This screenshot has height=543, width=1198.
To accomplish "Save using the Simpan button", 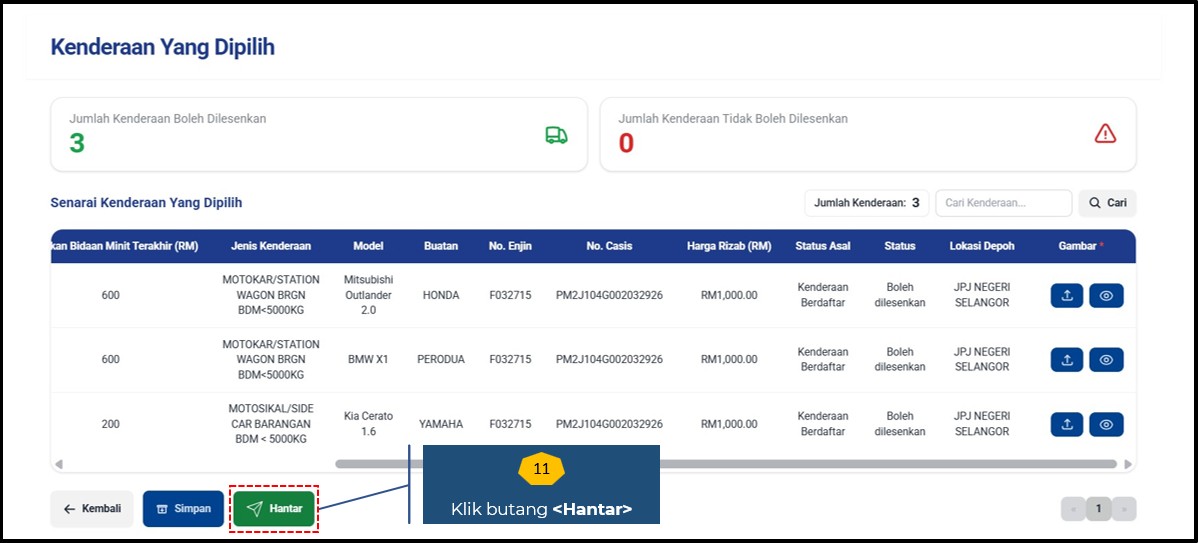I will [x=183, y=508].
